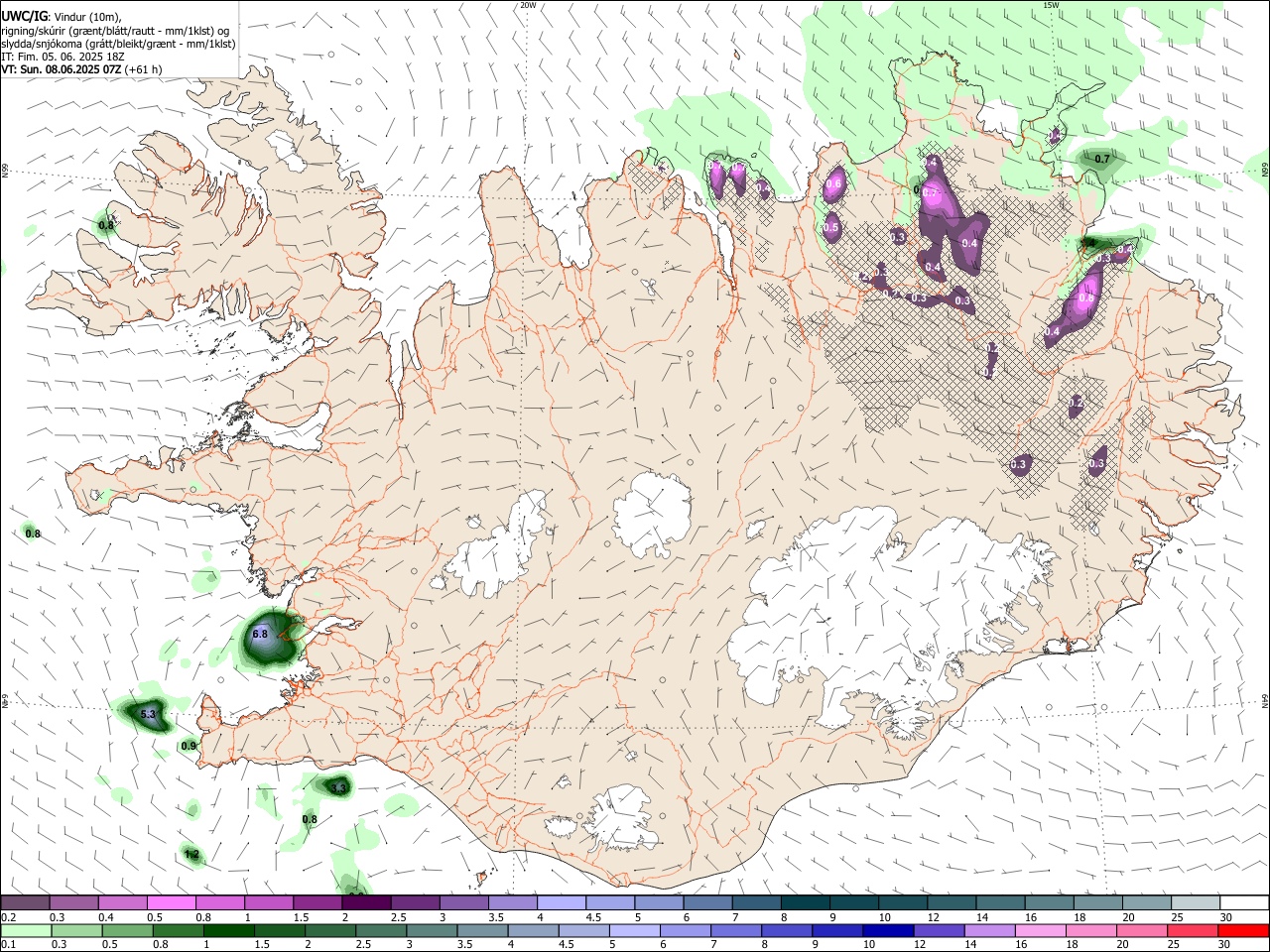Click the 15W longitude label
Screen dimensions: 1270x952
pos(1051,5)
